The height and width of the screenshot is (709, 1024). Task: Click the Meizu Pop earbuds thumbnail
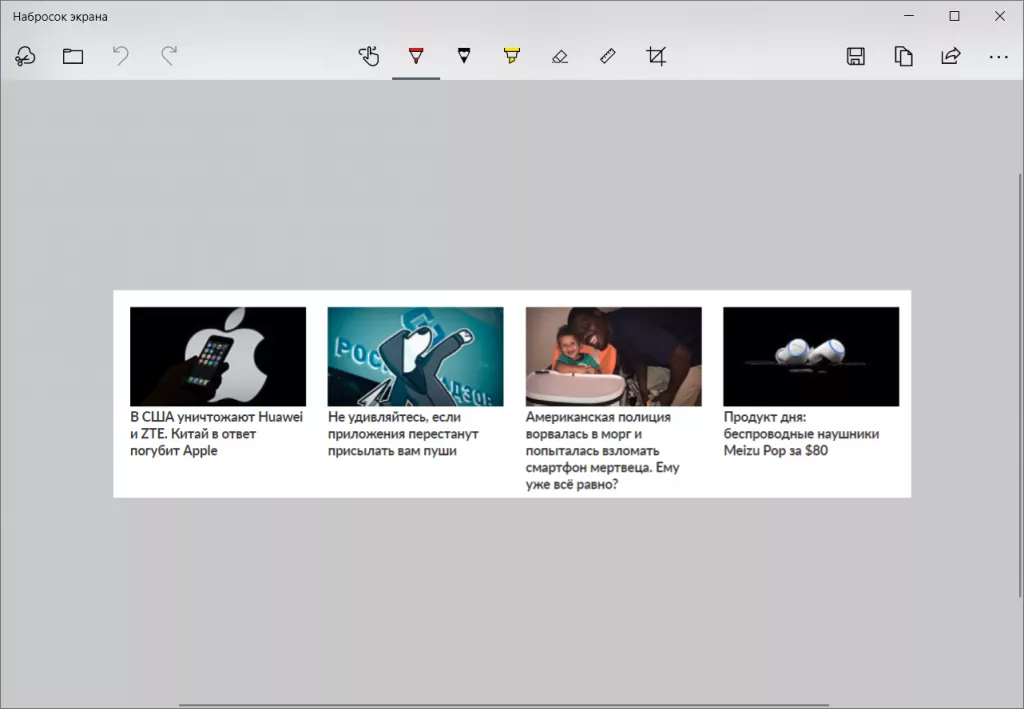coord(810,356)
